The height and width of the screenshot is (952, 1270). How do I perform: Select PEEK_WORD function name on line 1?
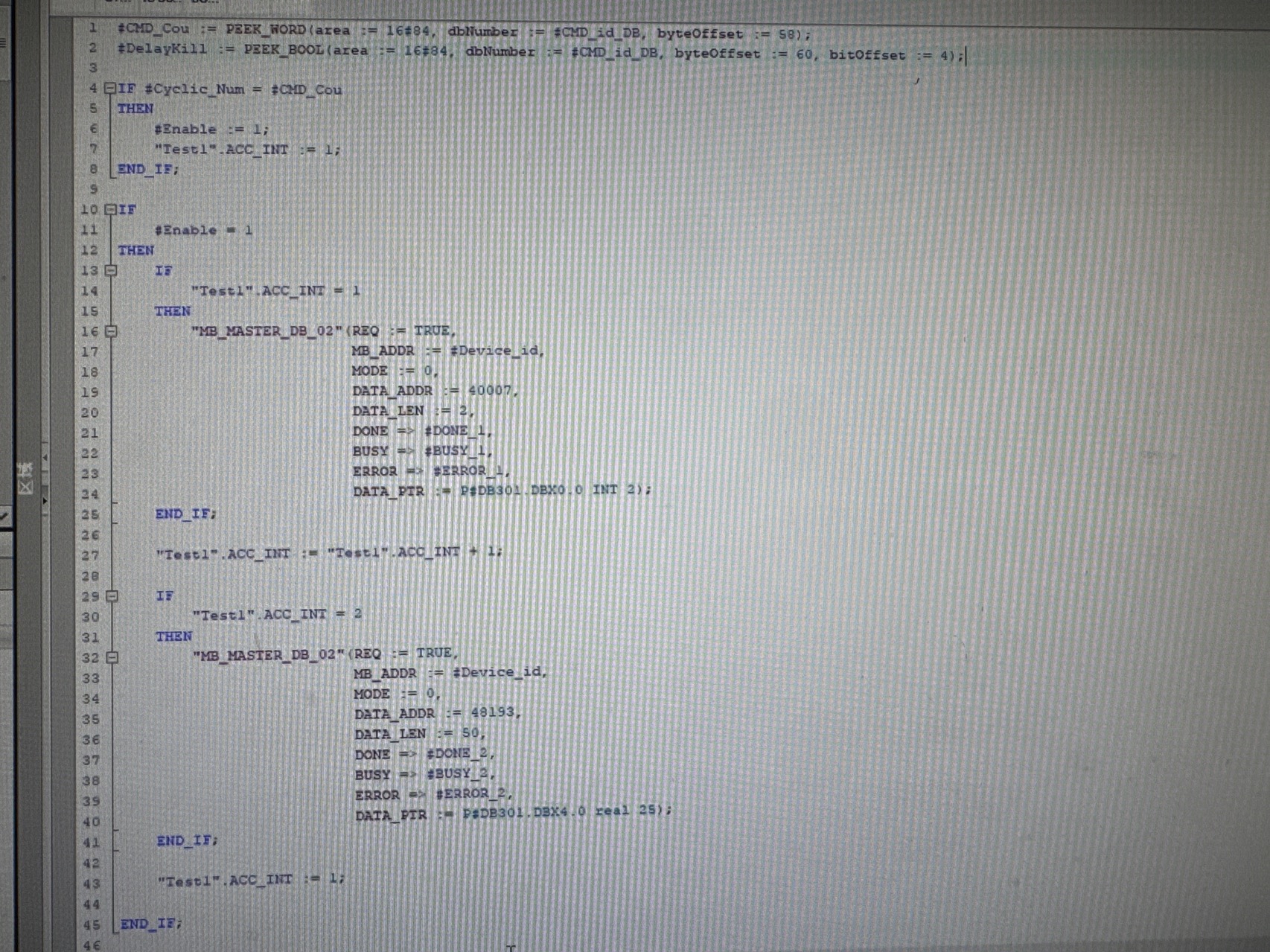(266, 30)
